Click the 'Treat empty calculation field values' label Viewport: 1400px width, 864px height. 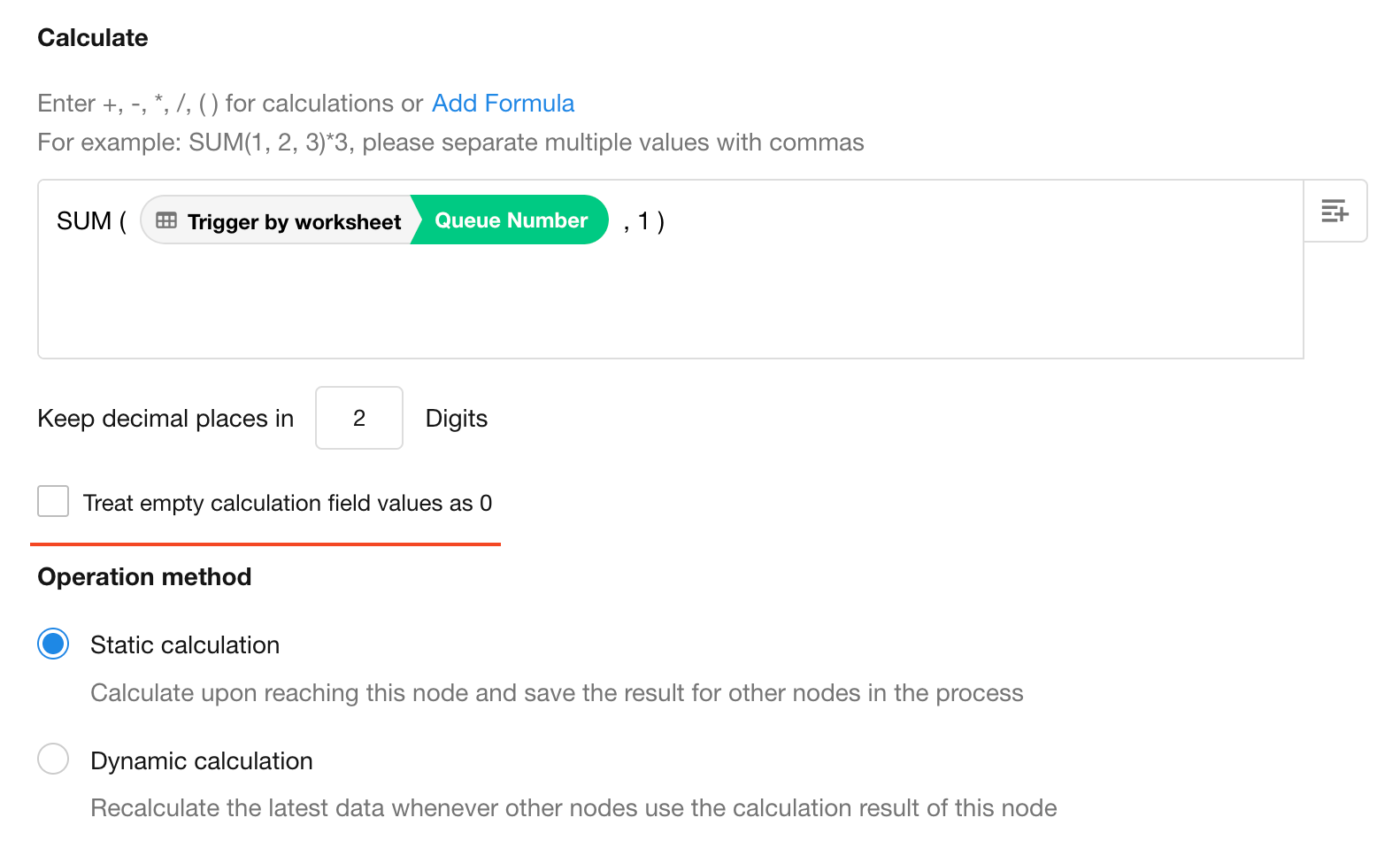coord(287,503)
